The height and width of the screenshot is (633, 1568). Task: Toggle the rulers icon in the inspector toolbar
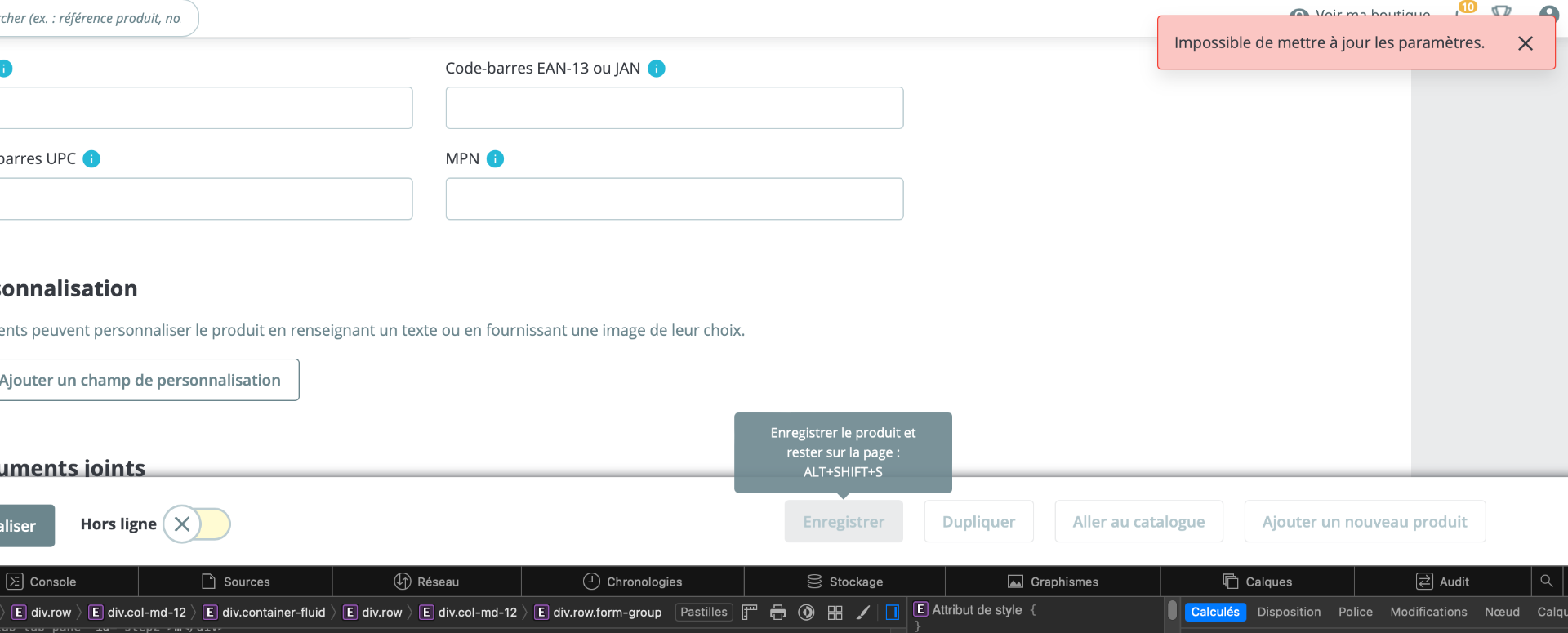[x=750, y=613]
